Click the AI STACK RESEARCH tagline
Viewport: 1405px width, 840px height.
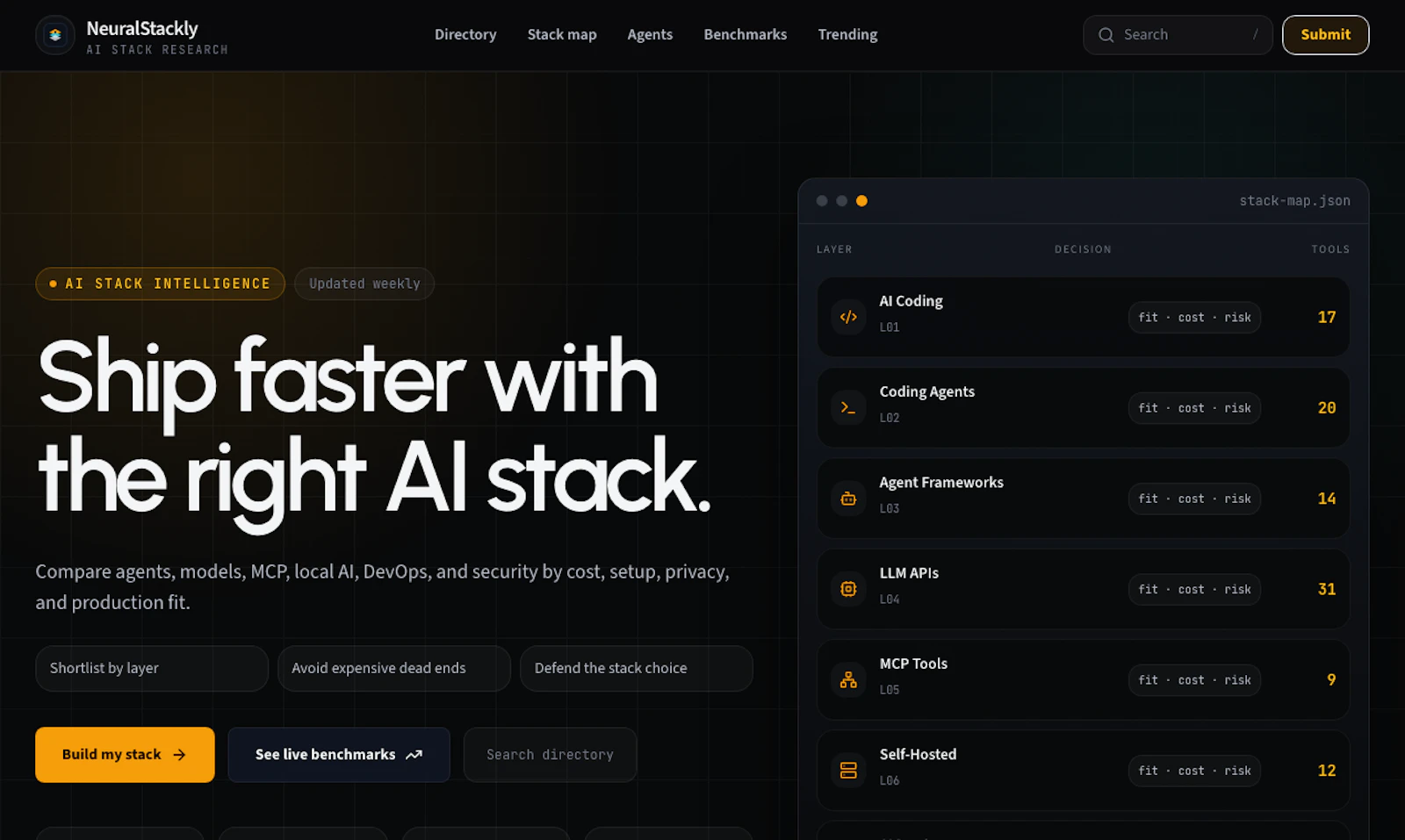[x=157, y=50]
